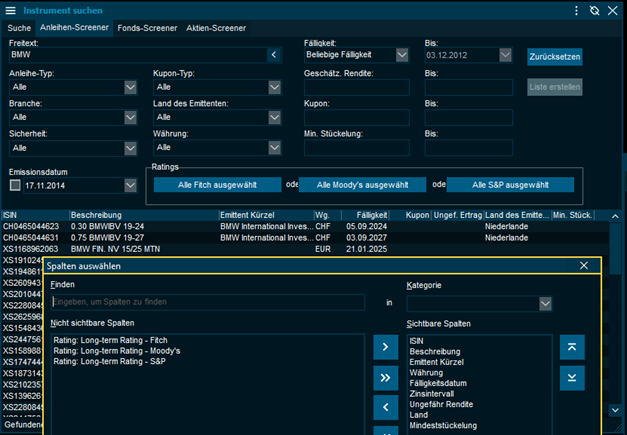
Task: Click the Alle Moody's ausgewählt button
Action: 362,185
